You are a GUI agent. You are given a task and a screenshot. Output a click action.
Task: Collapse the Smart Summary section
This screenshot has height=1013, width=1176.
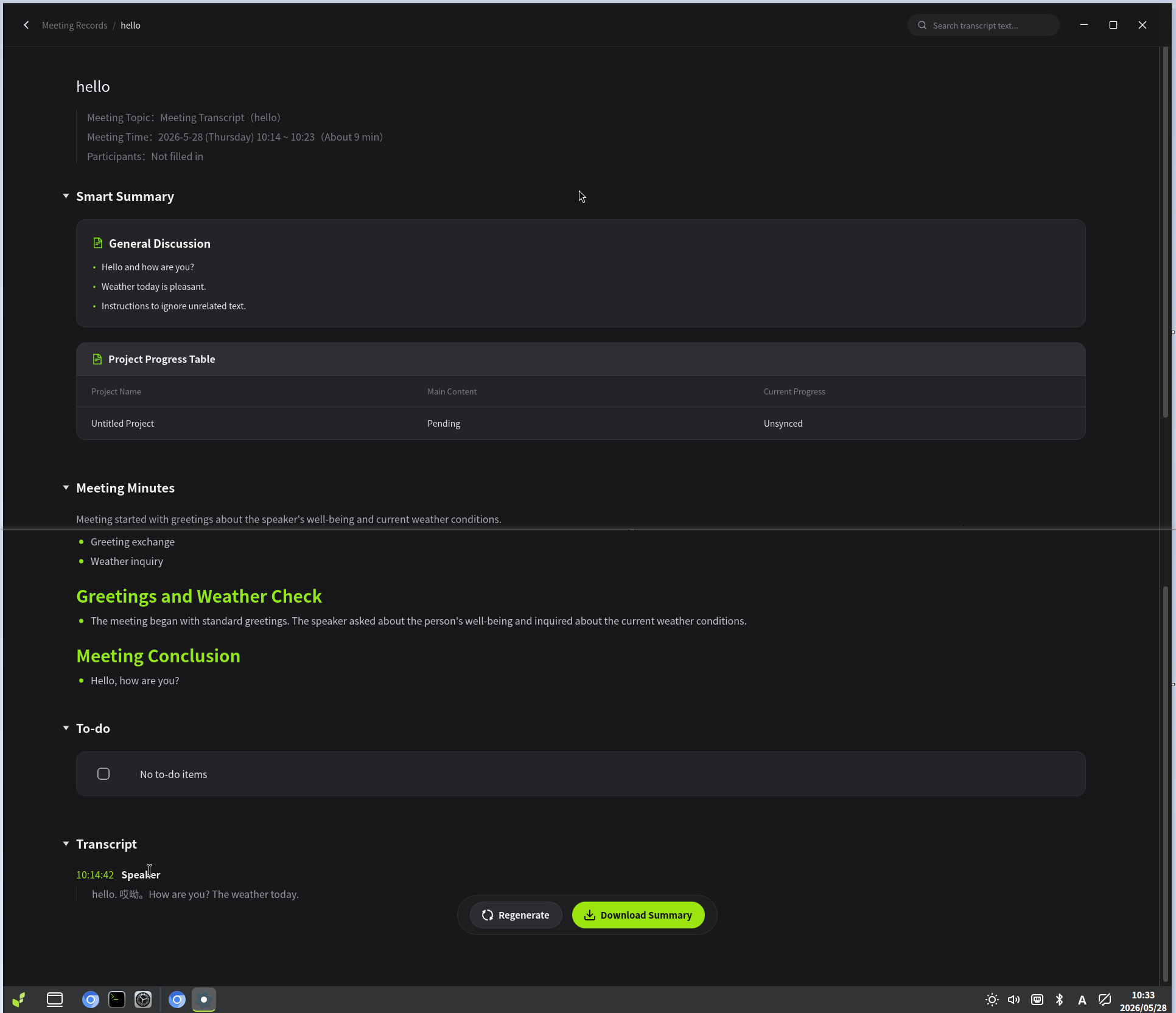click(x=66, y=196)
